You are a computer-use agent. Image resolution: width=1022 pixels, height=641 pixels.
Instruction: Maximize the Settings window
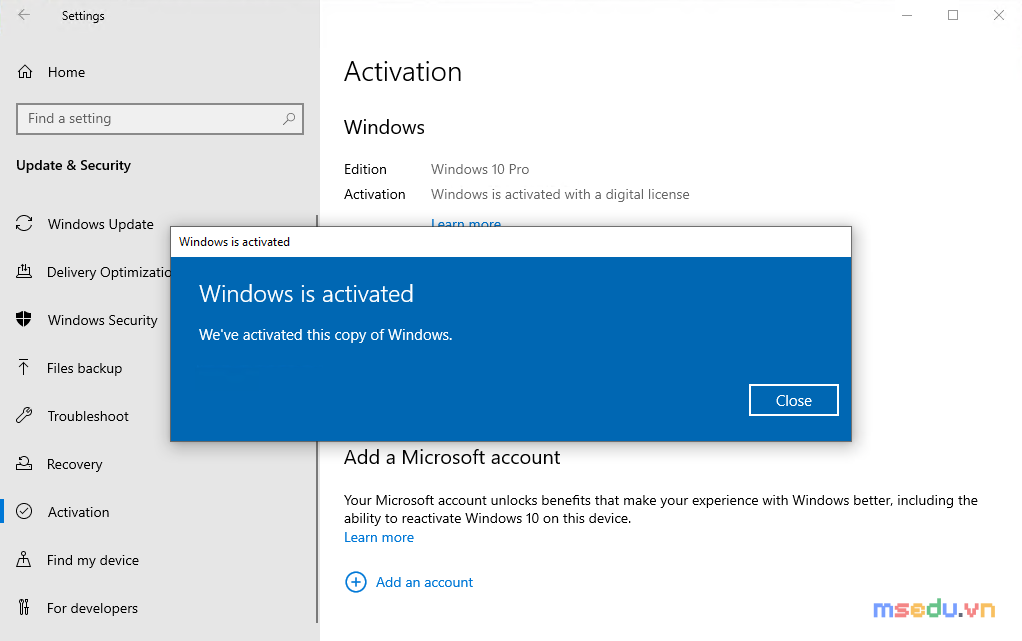coord(952,15)
